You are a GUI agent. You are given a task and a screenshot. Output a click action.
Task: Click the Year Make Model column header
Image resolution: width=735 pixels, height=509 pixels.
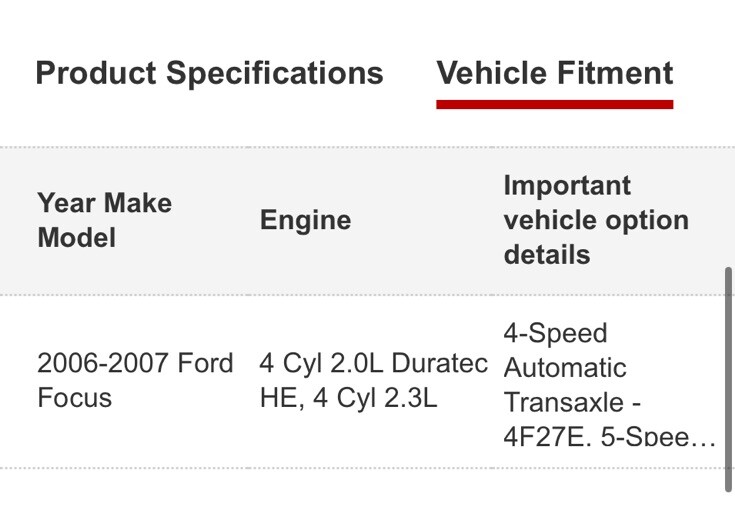point(104,220)
